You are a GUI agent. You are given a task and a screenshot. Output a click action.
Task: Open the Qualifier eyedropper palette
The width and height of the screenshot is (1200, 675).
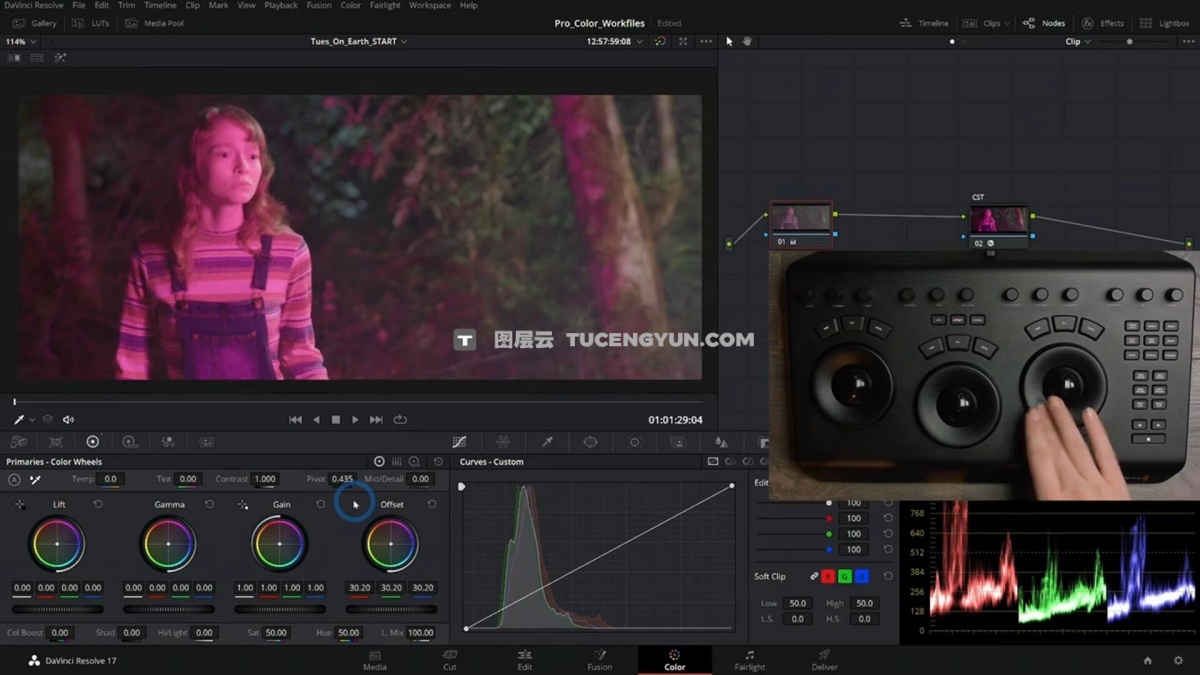coord(547,442)
